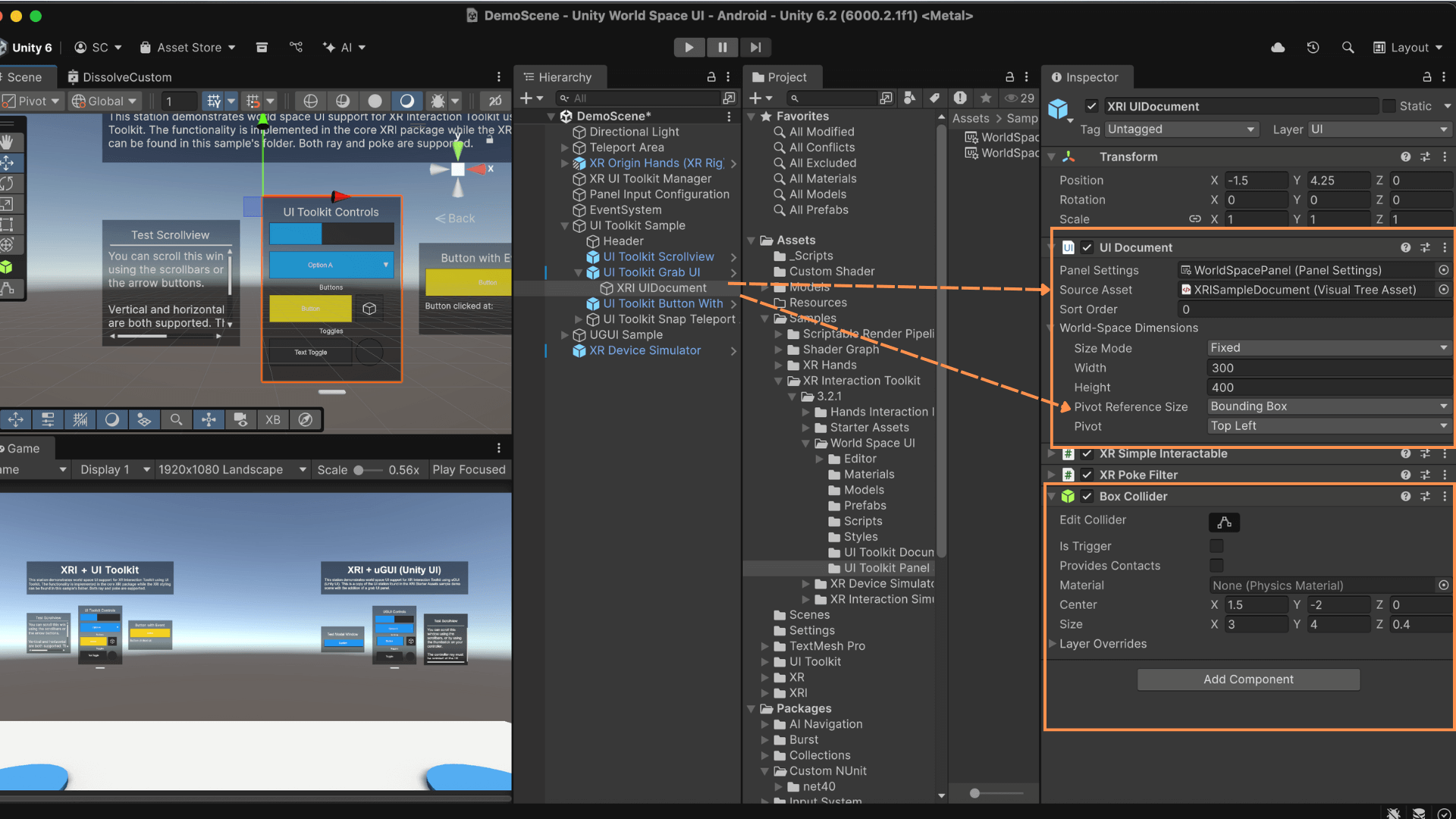Click the global search magnifier icon
Image resolution: width=1456 pixels, height=819 pixels.
(1348, 47)
